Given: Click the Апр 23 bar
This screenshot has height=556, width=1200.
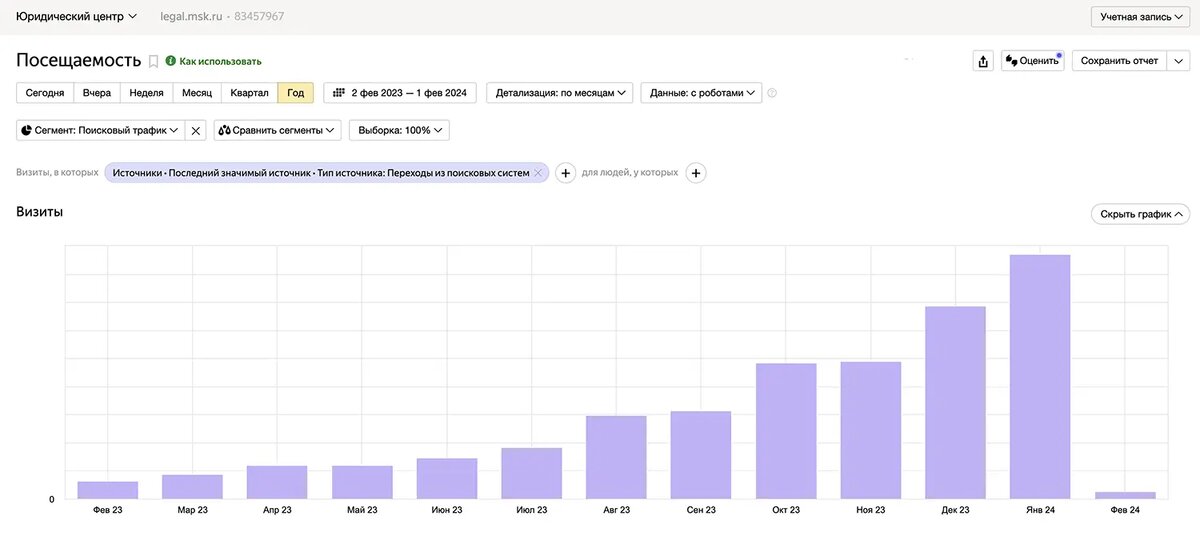Looking at the screenshot, I should pyautogui.click(x=277, y=482).
